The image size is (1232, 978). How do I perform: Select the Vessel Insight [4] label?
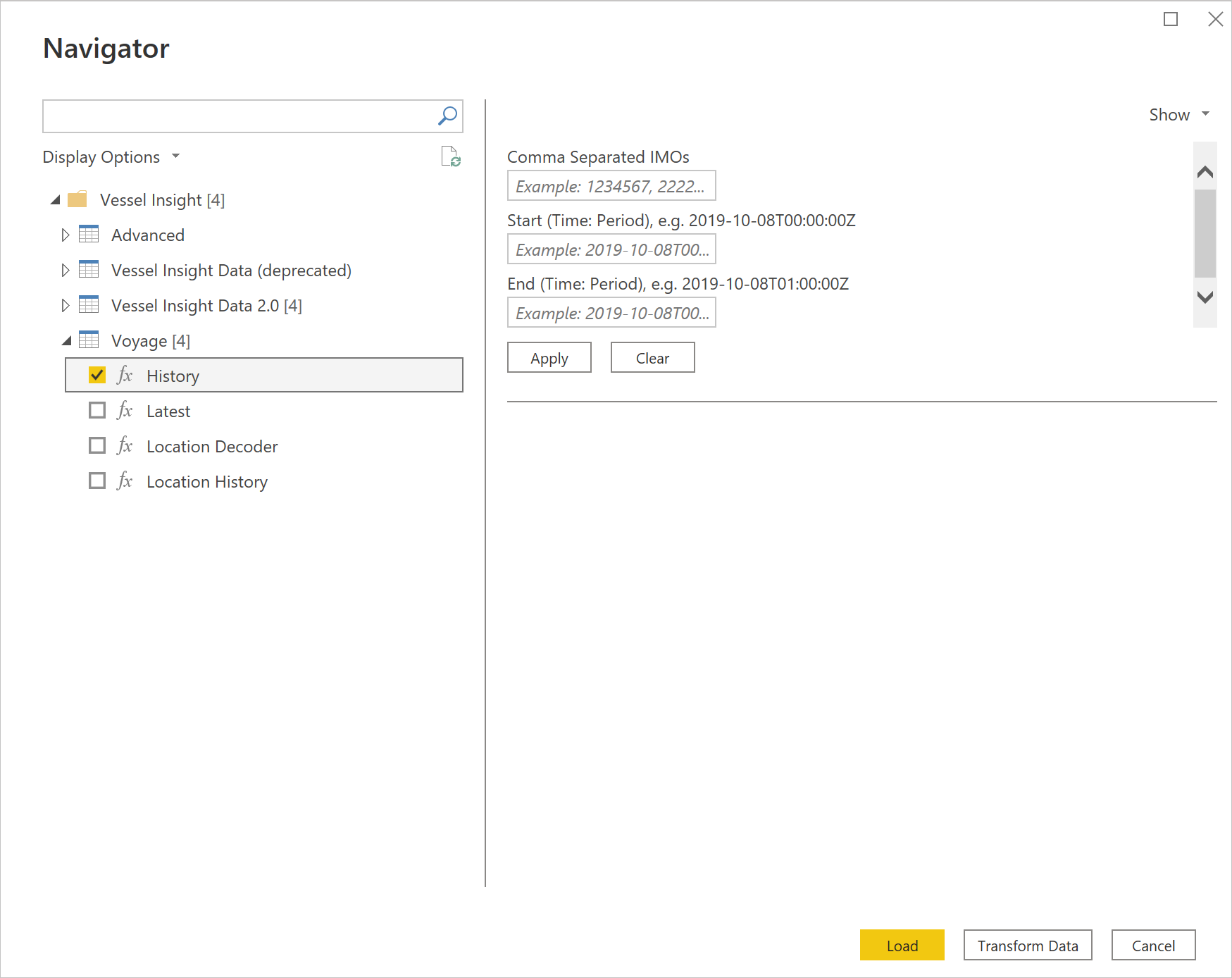point(162,200)
